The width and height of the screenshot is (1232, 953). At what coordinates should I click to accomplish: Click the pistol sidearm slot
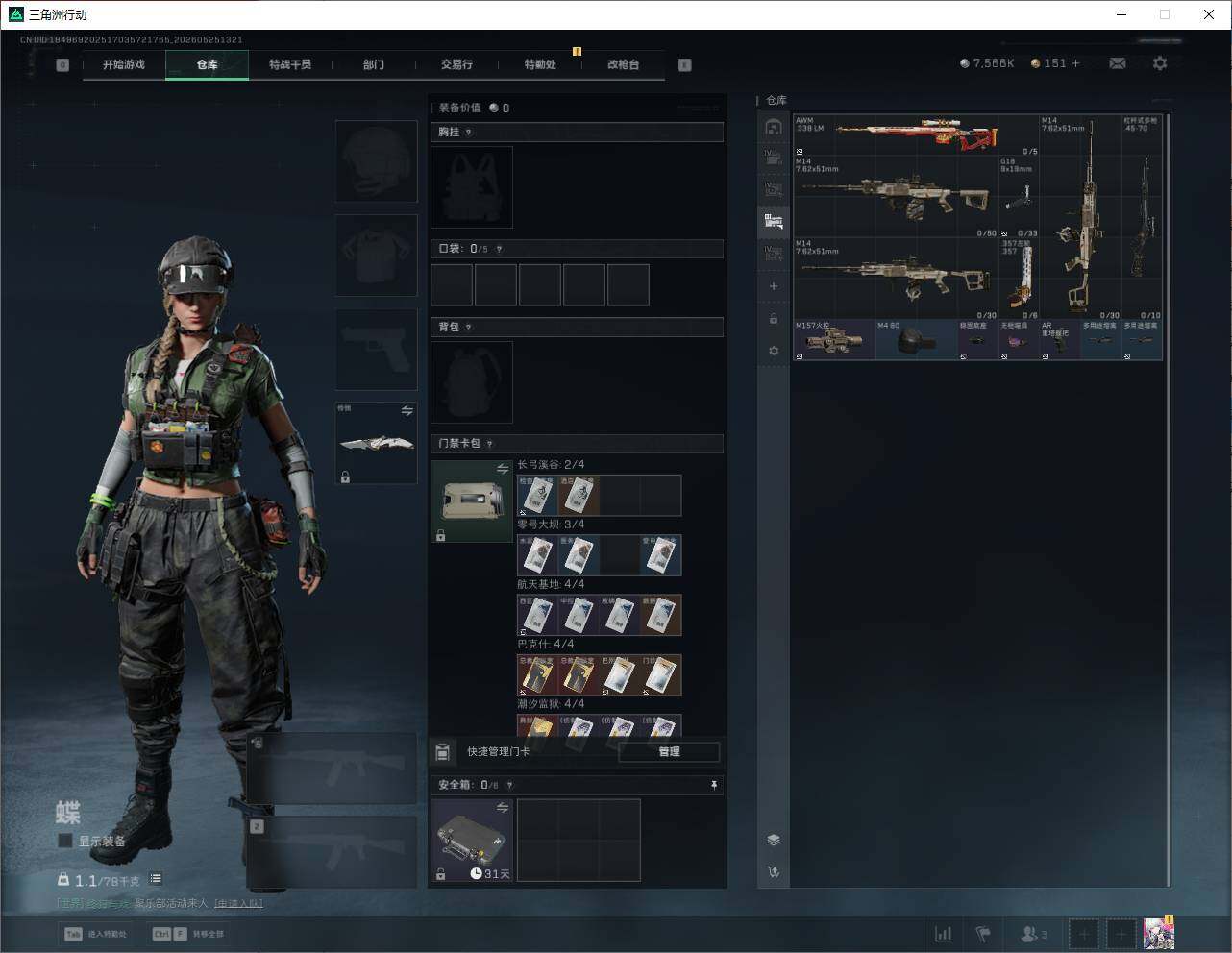pyautogui.click(x=377, y=350)
